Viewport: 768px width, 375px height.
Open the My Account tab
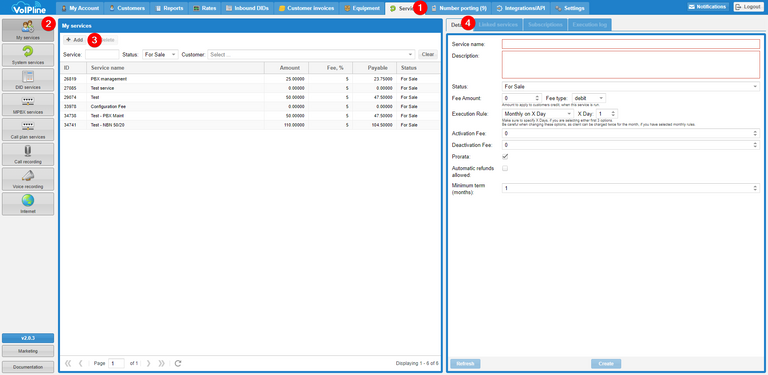point(80,8)
